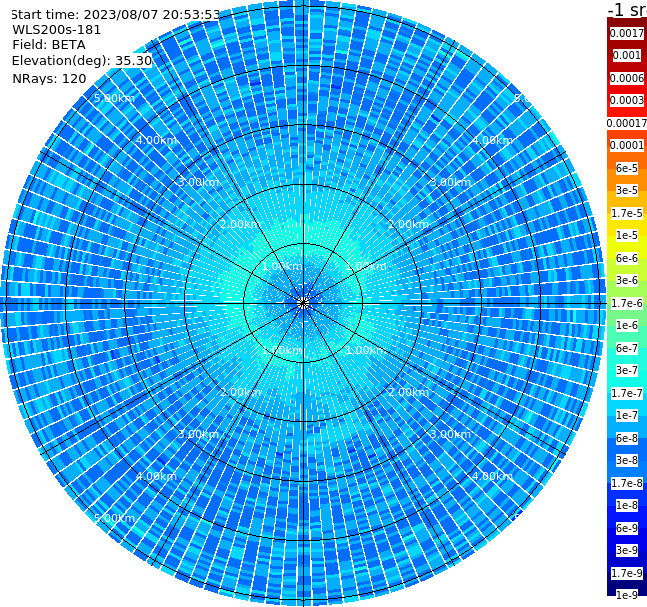This screenshot has height=607, width=647.
Task: Click the 1.7e-7 scale label
Action: tap(627, 393)
